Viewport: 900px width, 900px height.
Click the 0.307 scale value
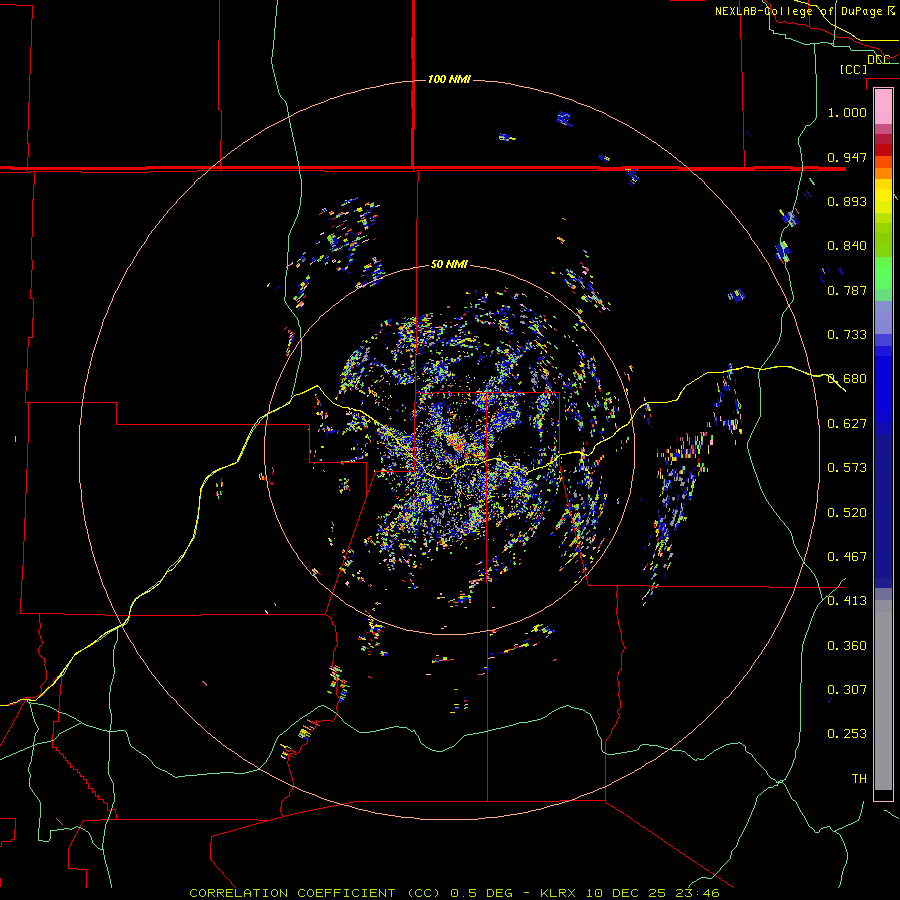pos(847,690)
